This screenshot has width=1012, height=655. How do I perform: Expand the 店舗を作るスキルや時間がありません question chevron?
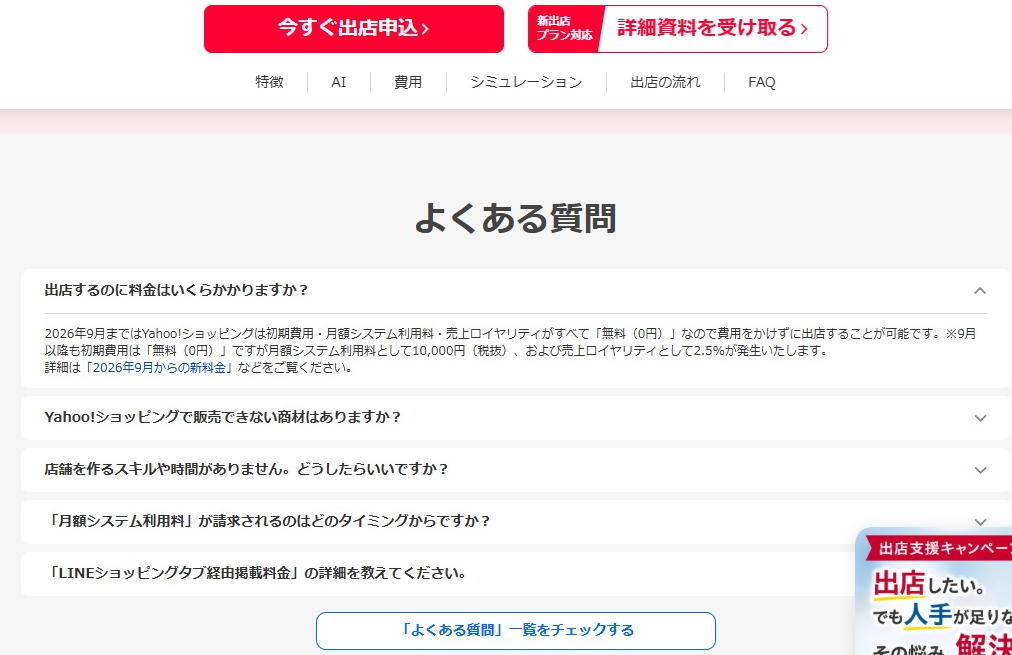980,470
